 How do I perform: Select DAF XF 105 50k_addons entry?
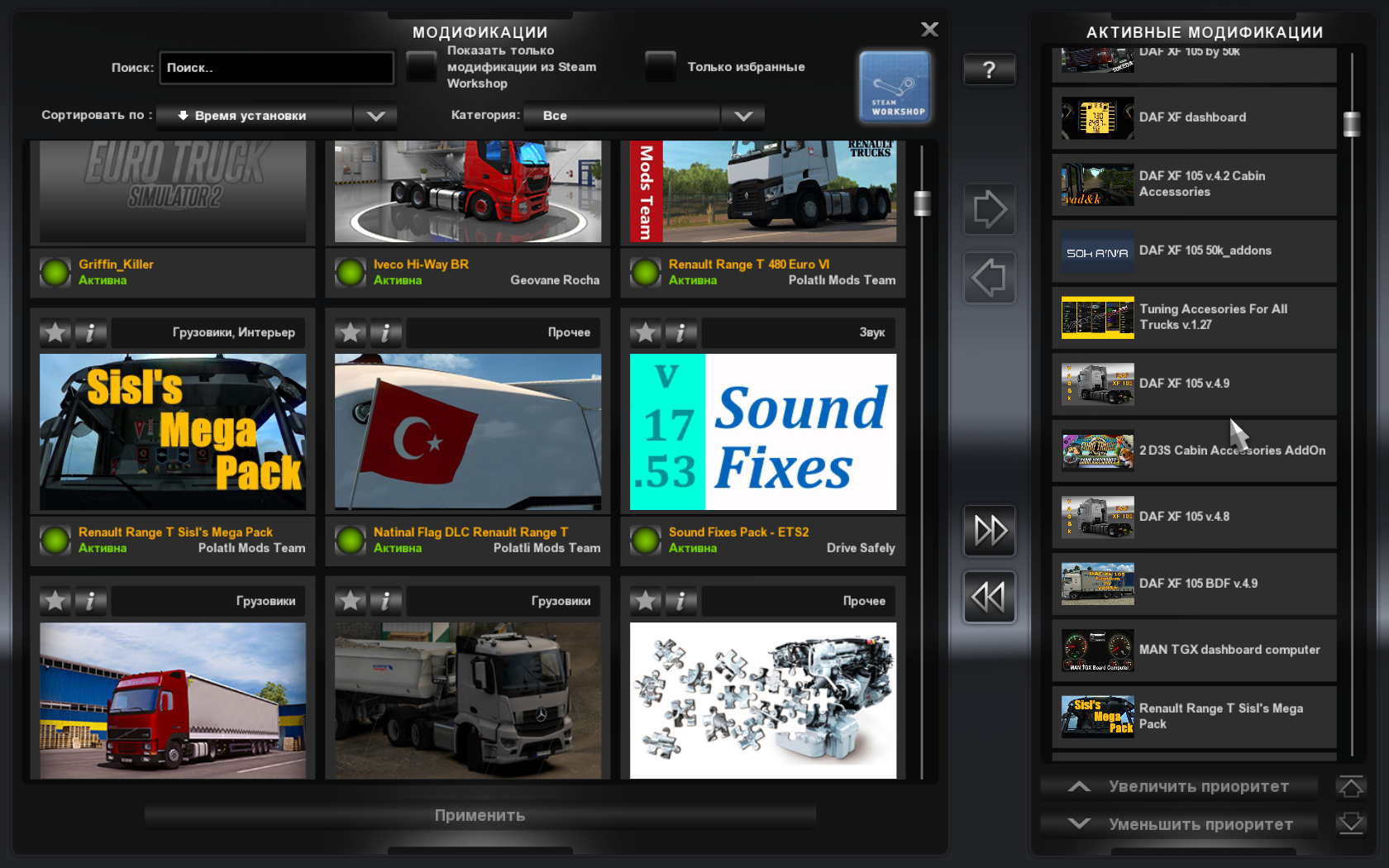(1194, 251)
